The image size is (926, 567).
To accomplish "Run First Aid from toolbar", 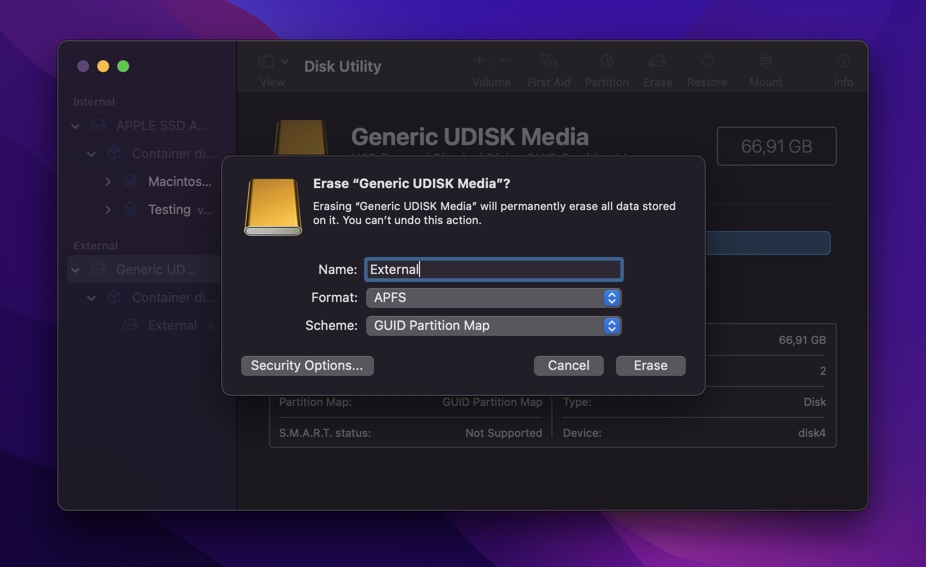I will [549, 61].
